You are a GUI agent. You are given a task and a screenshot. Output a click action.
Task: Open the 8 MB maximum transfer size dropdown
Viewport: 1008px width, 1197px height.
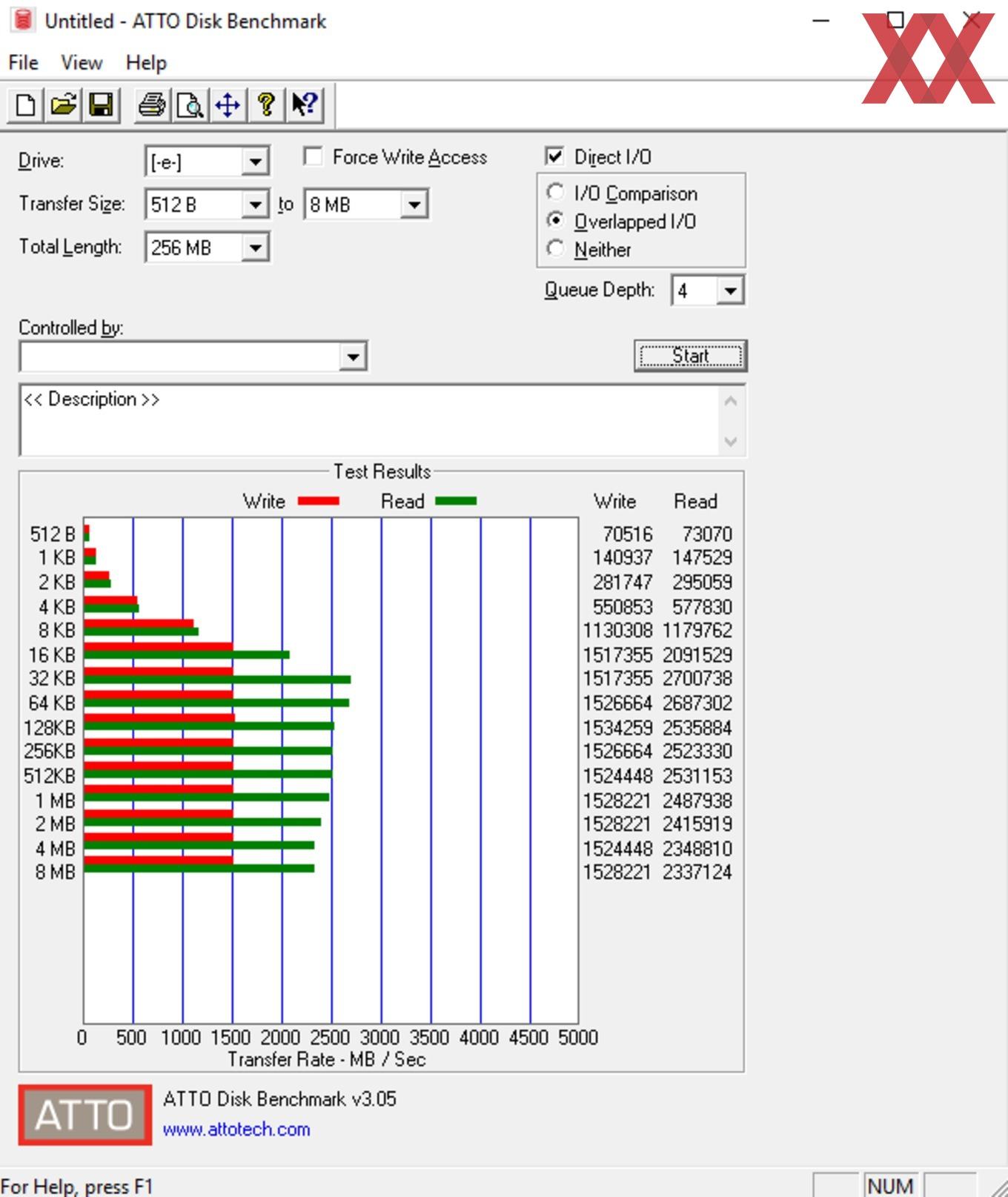(x=414, y=205)
